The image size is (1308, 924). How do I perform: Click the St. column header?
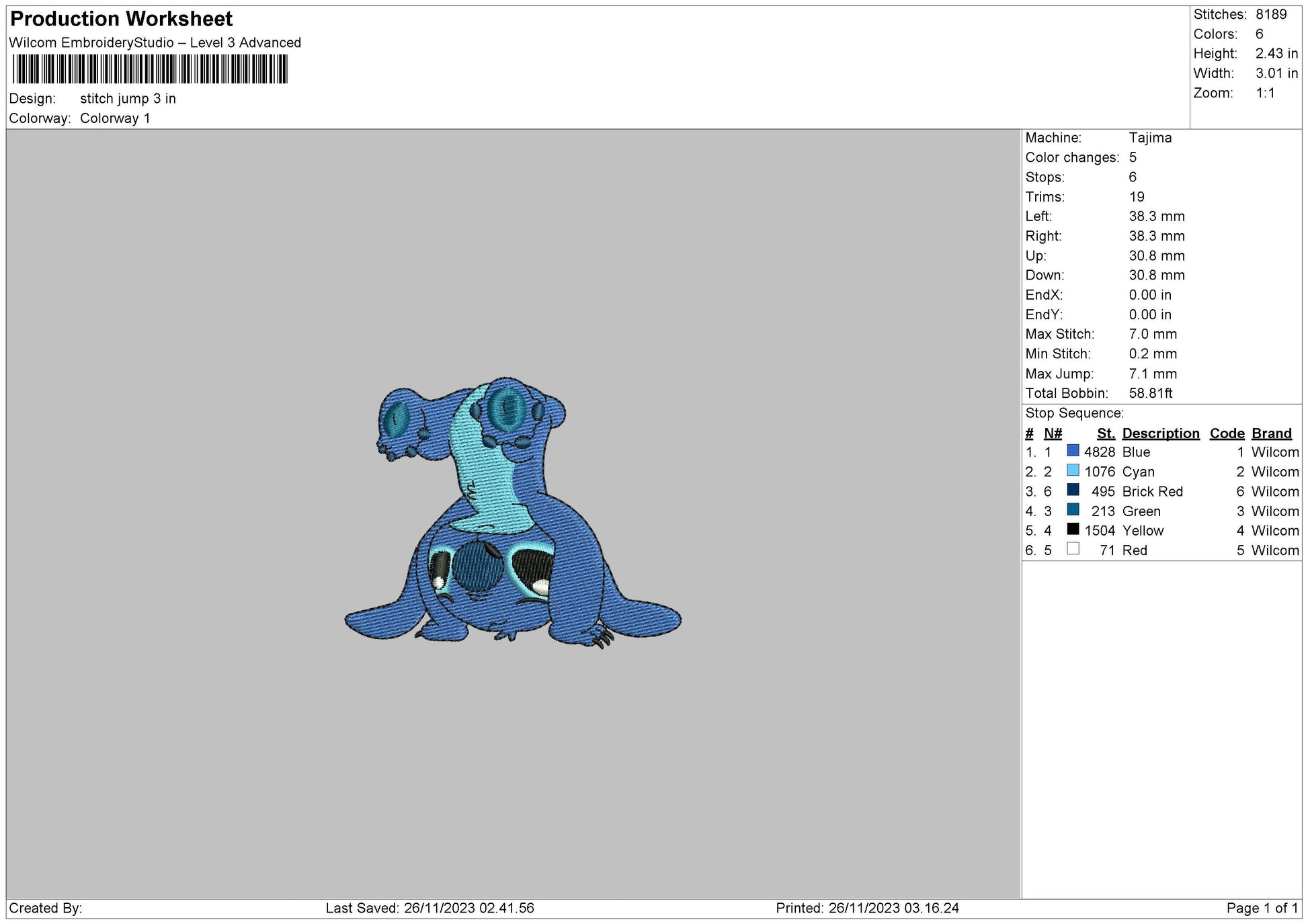click(x=1106, y=433)
